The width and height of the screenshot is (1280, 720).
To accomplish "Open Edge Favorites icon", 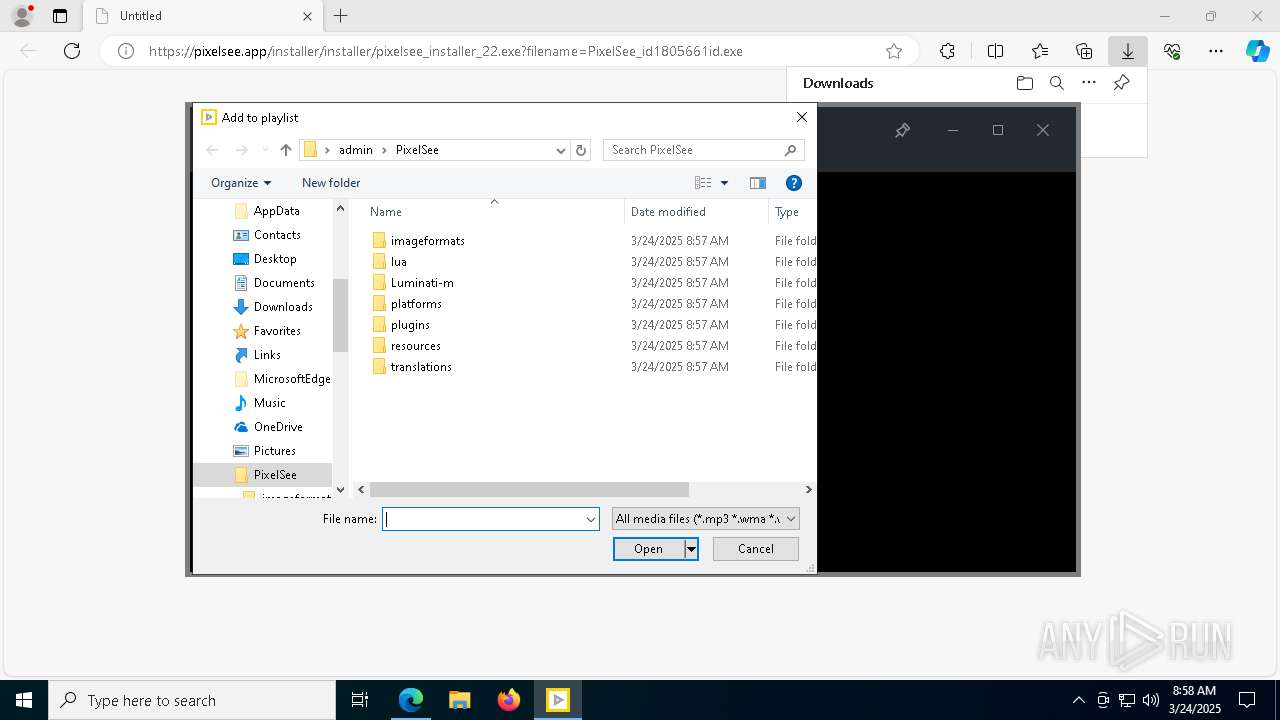I will click(x=1040, y=51).
